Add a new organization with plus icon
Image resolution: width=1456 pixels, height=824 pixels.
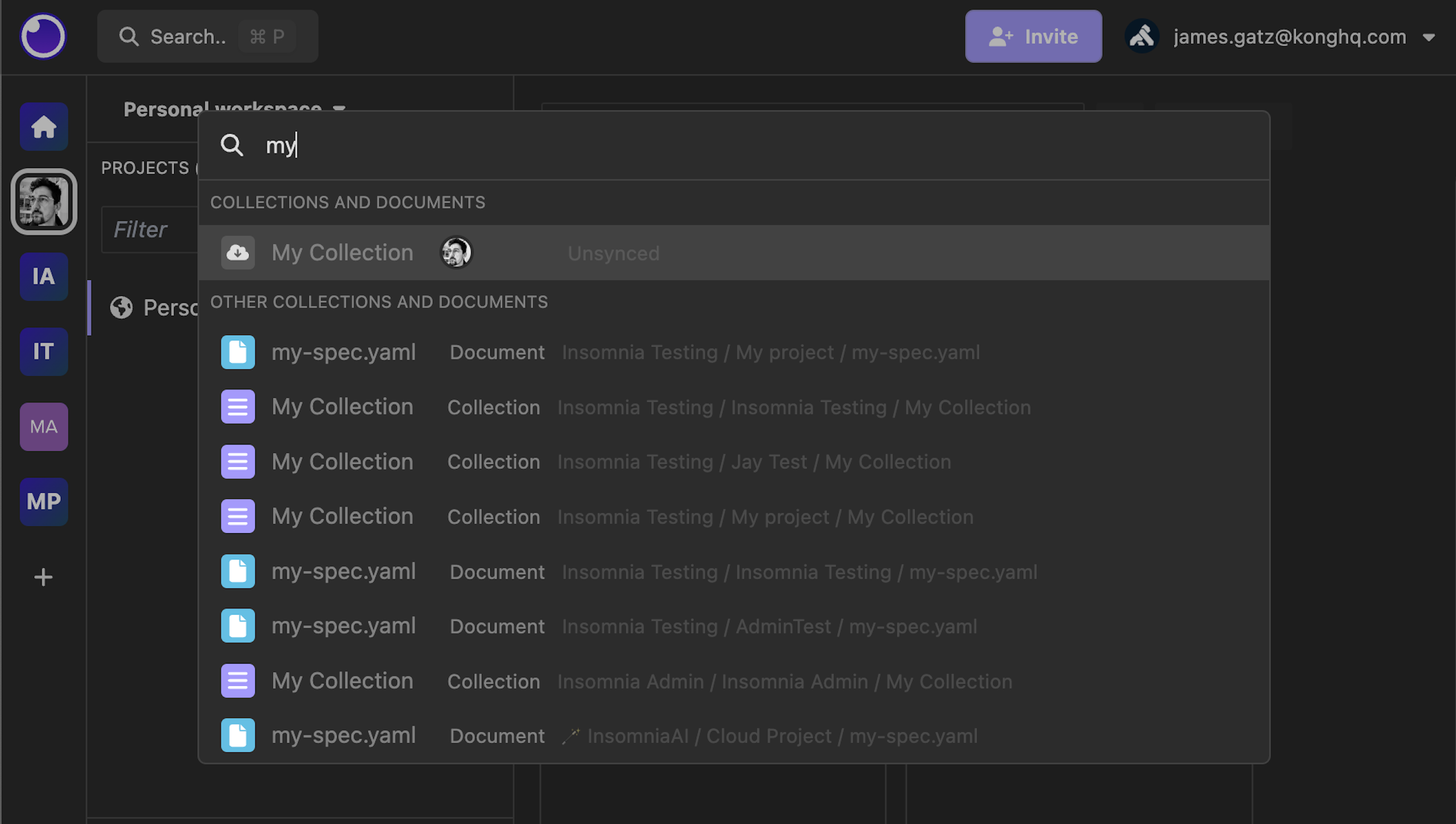[43, 578]
